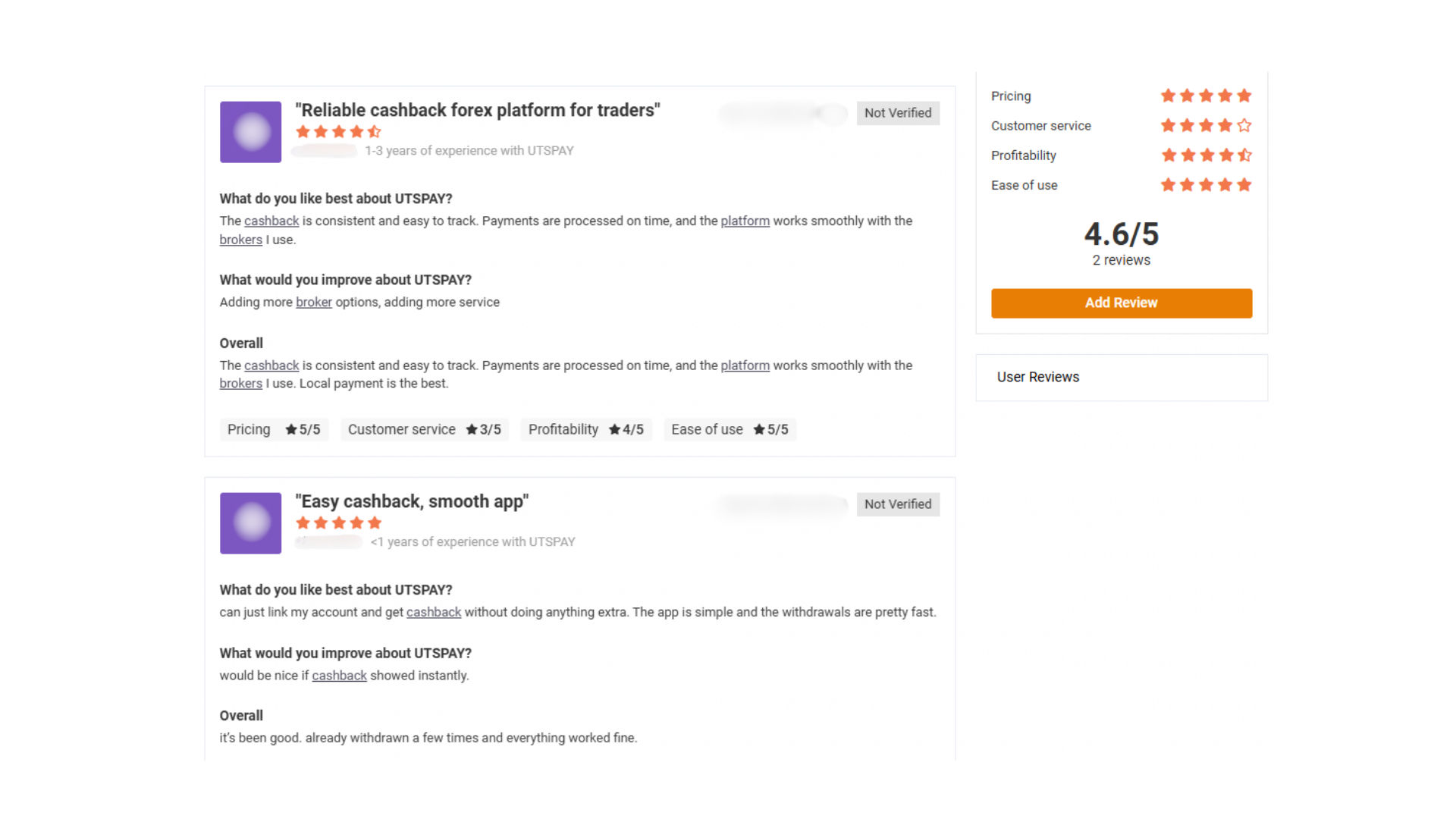The image size is (1456, 819).
Task: Click the avatar of the "Easy cashback, smooth app" reviewer
Action: pyautogui.click(x=250, y=523)
